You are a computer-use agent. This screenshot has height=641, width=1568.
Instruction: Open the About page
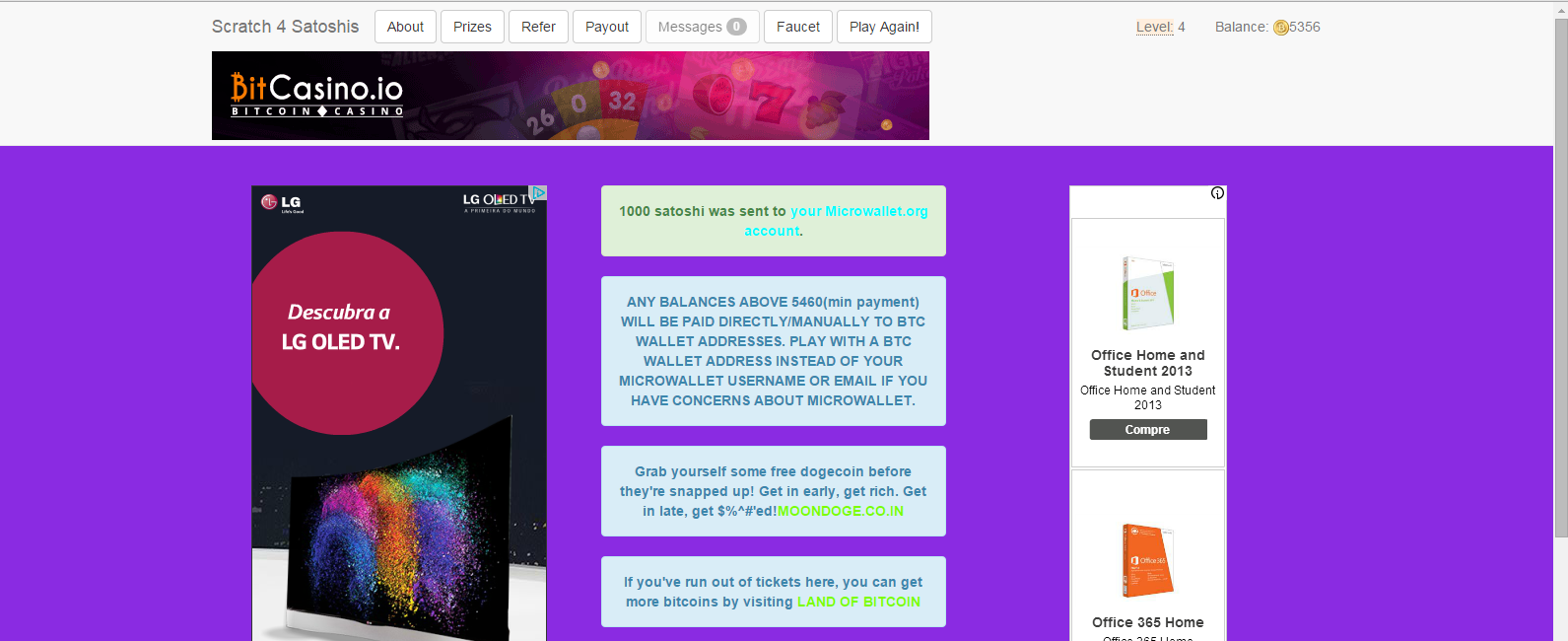point(405,27)
